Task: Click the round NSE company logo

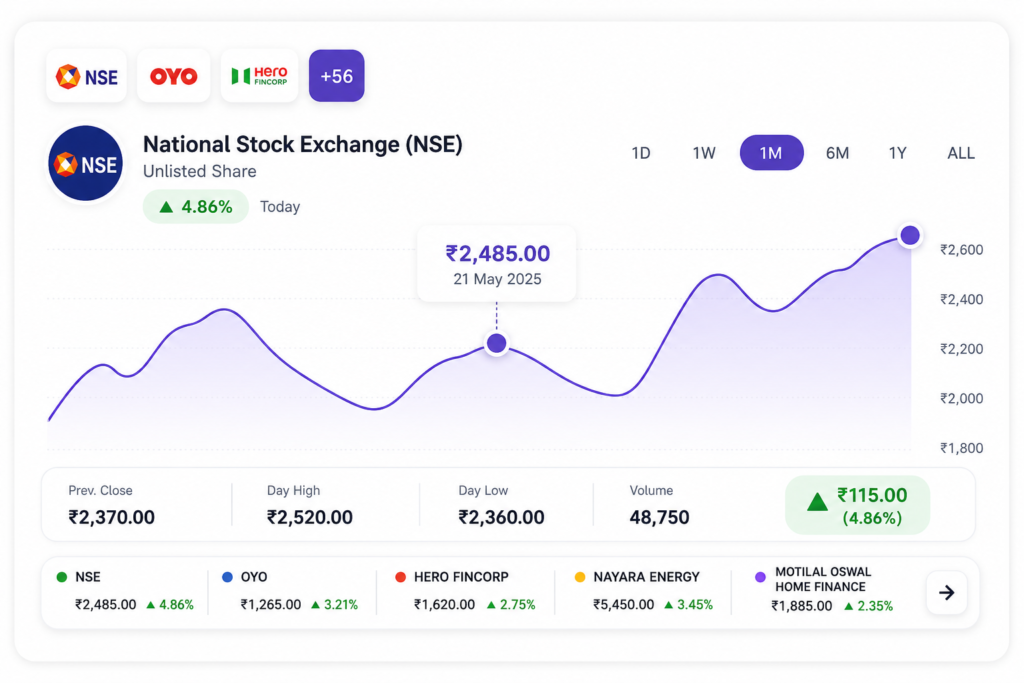Action: tap(86, 163)
